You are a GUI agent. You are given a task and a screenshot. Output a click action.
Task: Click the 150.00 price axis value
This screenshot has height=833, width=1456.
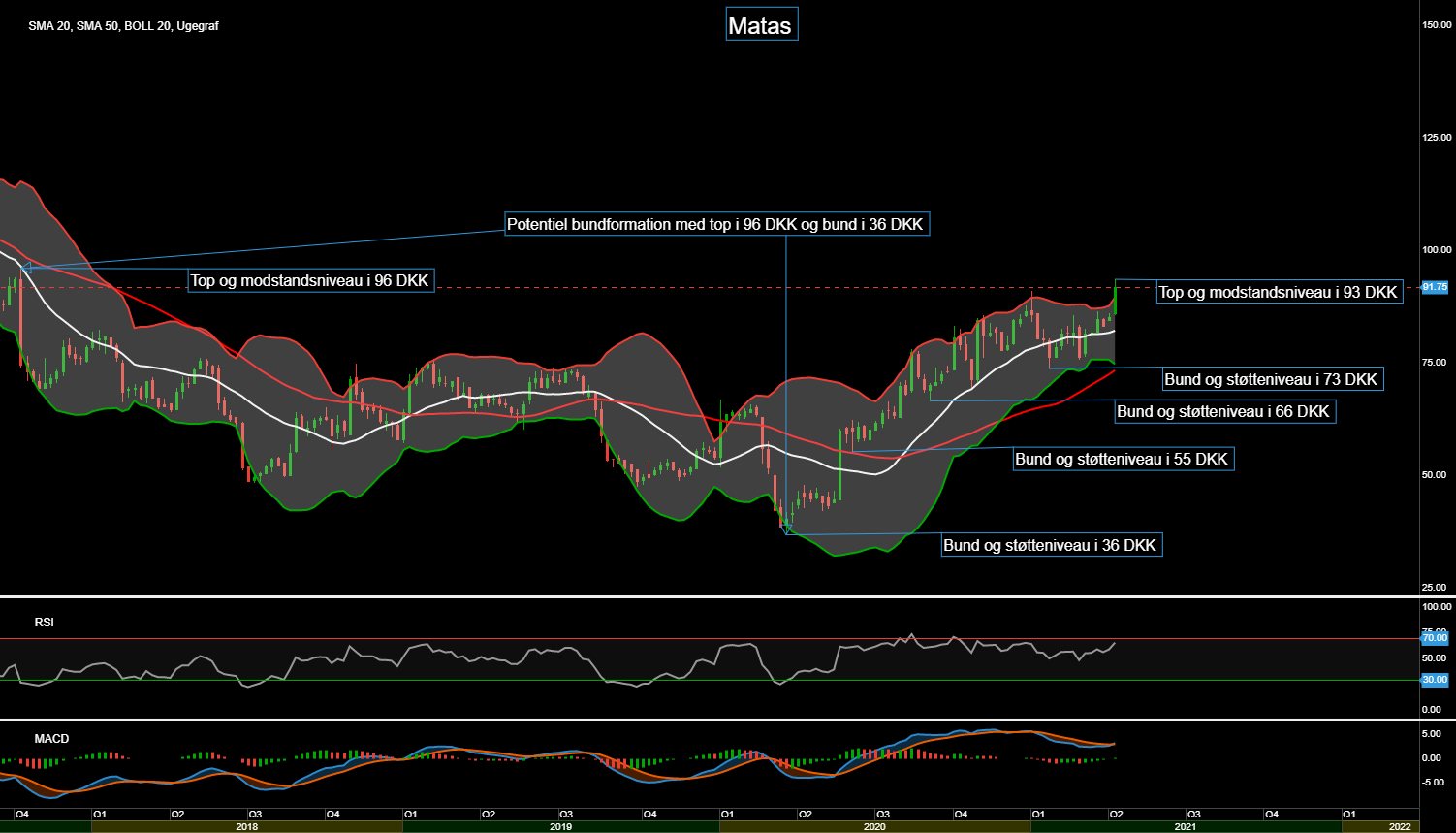1436,24
